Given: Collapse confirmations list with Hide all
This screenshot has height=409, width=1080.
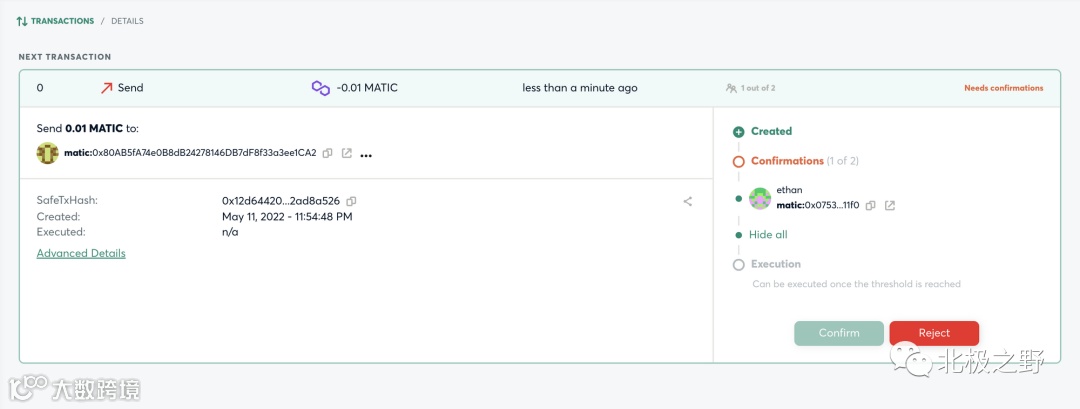Looking at the screenshot, I should click(768, 235).
